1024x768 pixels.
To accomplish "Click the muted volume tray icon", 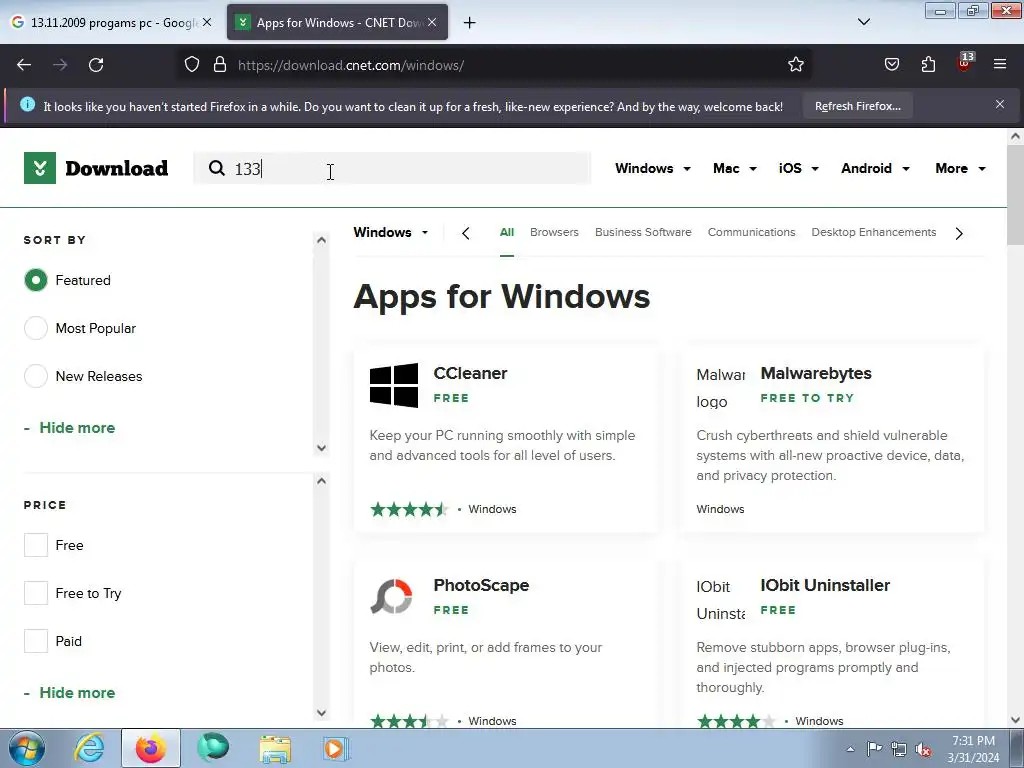I will tap(923, 750).
